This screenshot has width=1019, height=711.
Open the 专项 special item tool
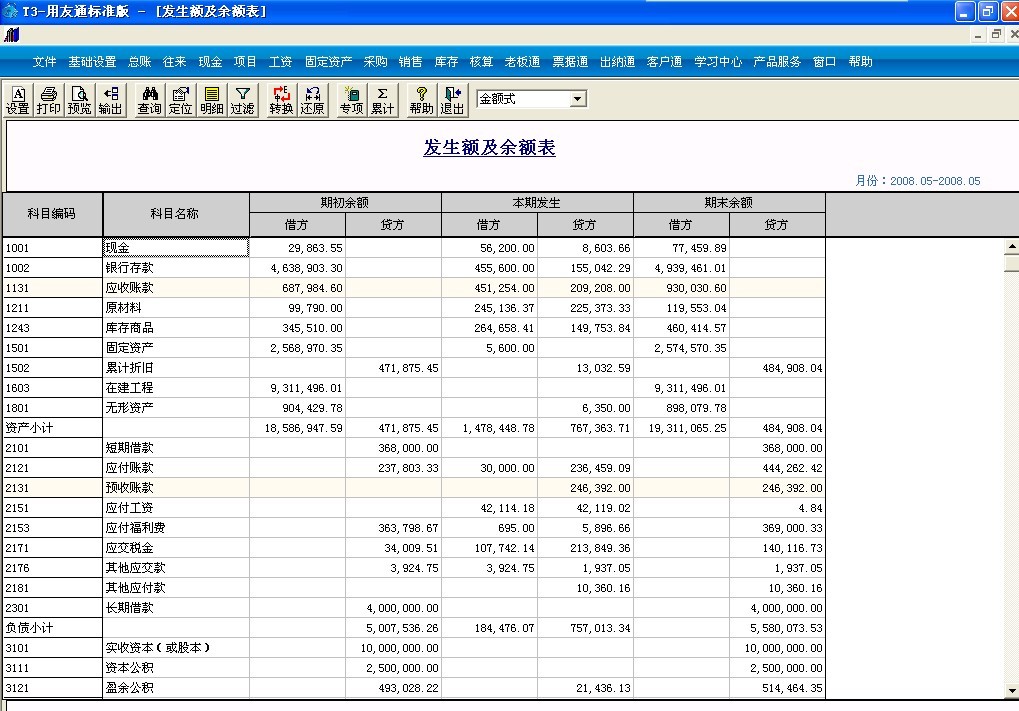(x=352, y=100)
